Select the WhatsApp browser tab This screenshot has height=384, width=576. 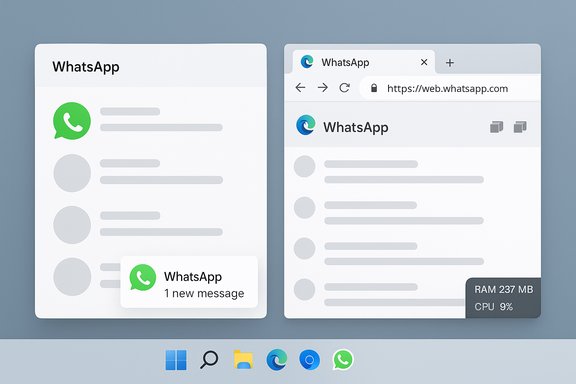(x=364, y=62)
